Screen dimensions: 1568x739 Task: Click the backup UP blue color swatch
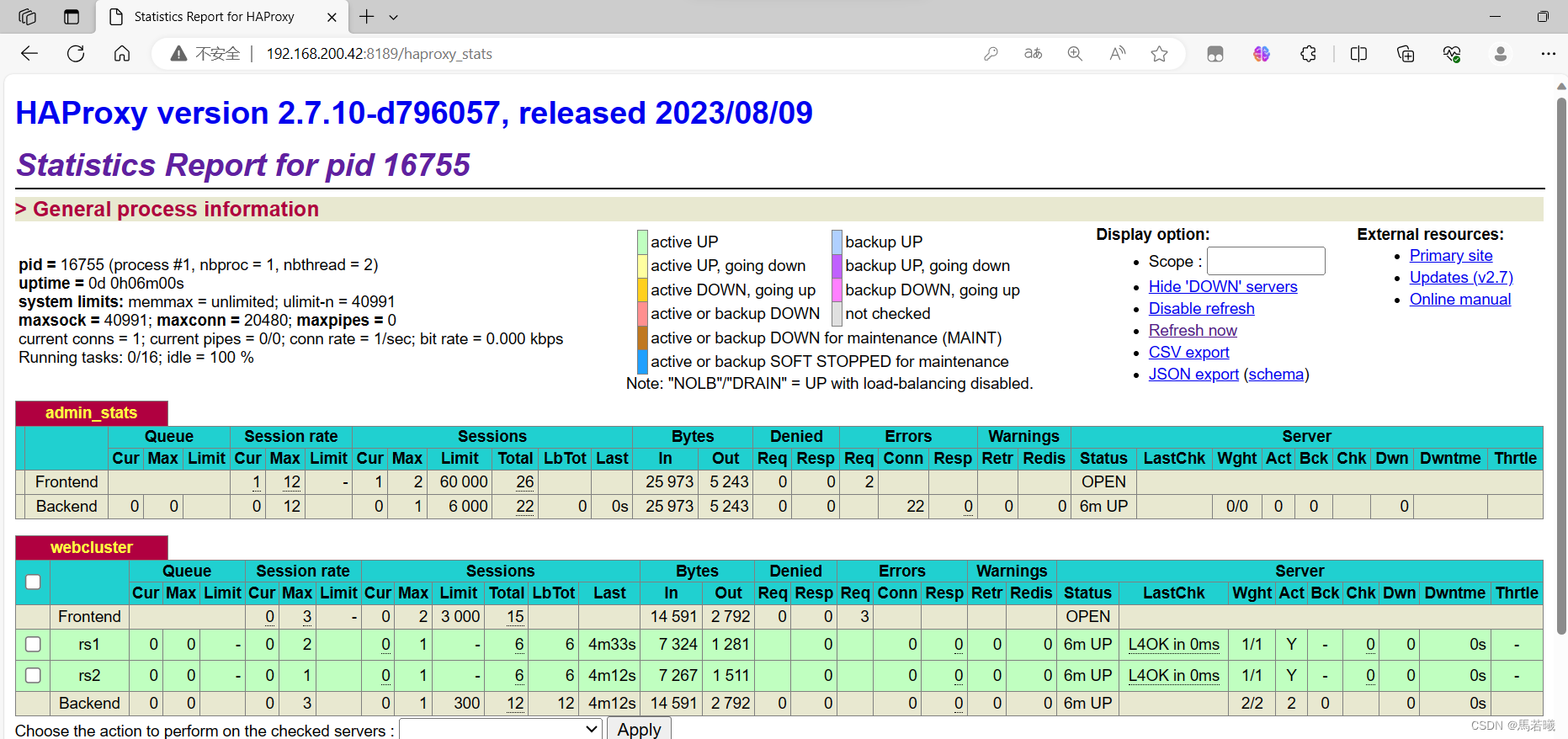point(837,242)
